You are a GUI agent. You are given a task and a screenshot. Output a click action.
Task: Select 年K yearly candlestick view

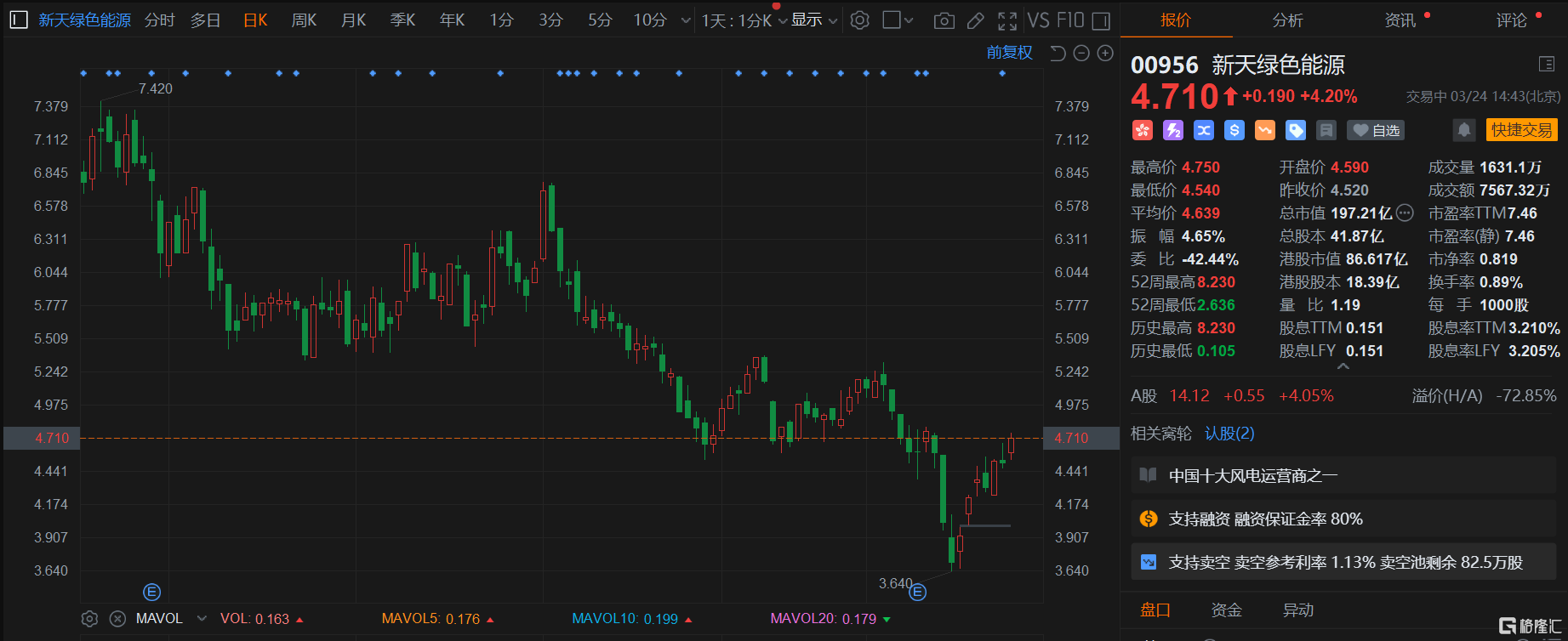tap(452, 20)
